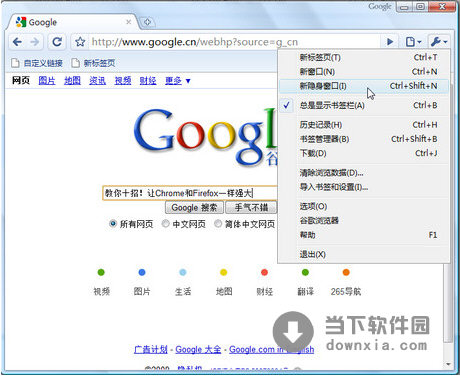Screen dimensions: 460x376
Task: Select 所有网页 radio button
Action: point(113,224)
